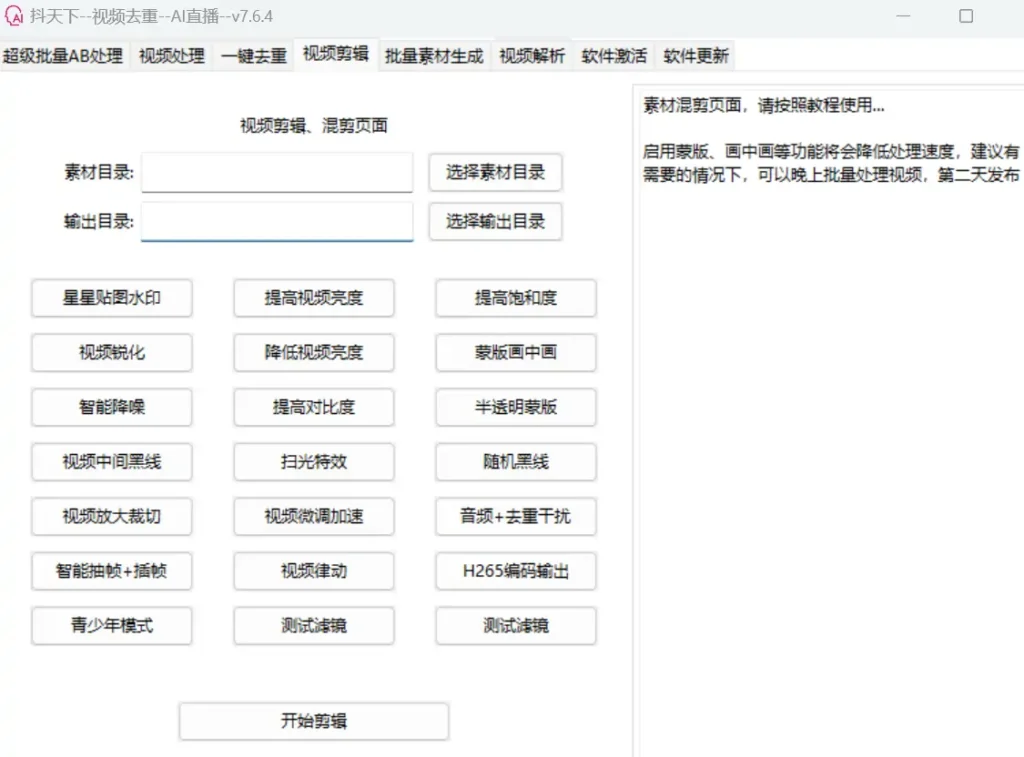This screenshot has width=1024, height=757.
Task: Maximize the application window
Action: [x=966, y=16]
